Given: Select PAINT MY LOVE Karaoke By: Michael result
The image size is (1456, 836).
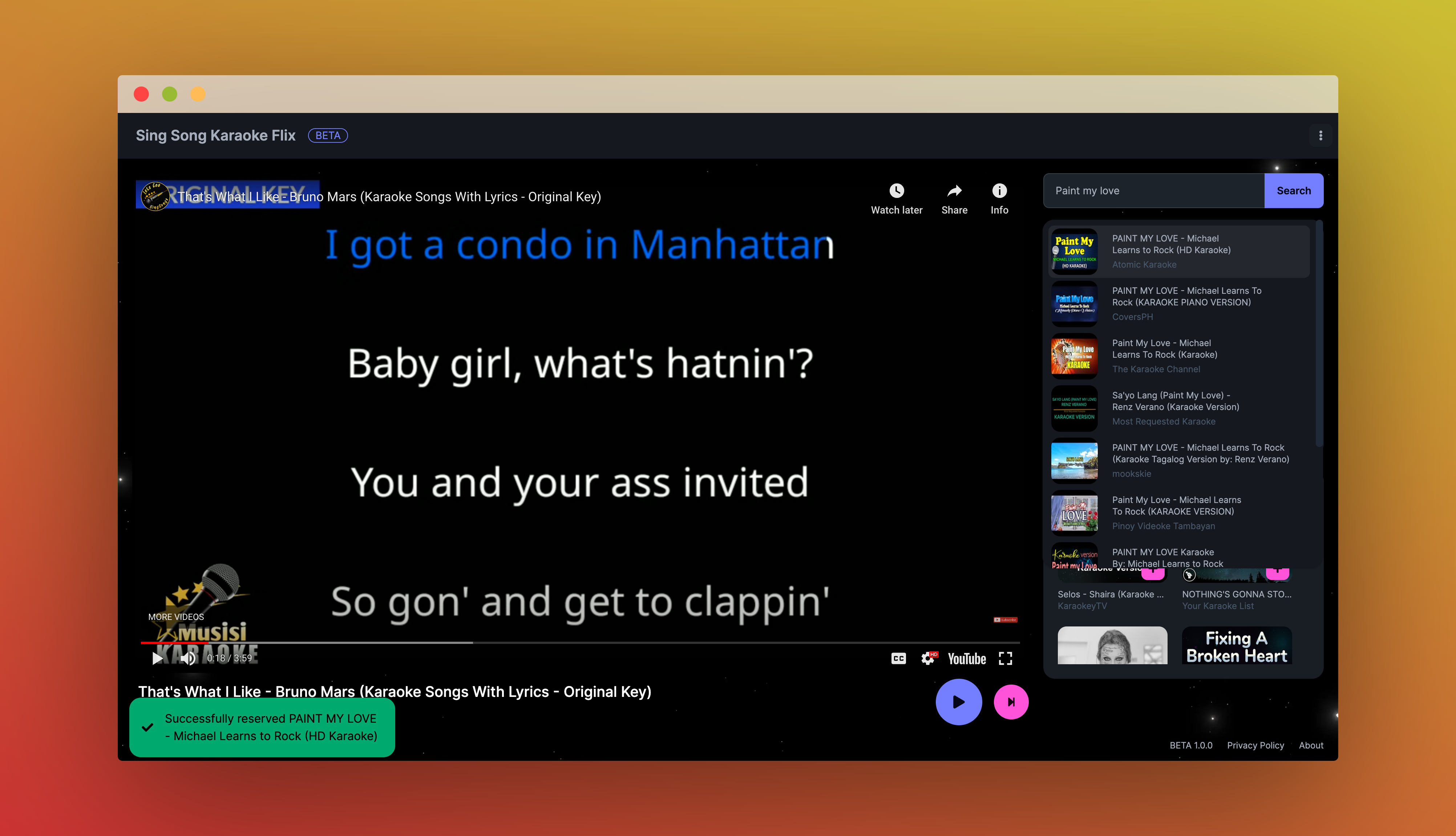Looking at the screenshot, I should 1178,555.
